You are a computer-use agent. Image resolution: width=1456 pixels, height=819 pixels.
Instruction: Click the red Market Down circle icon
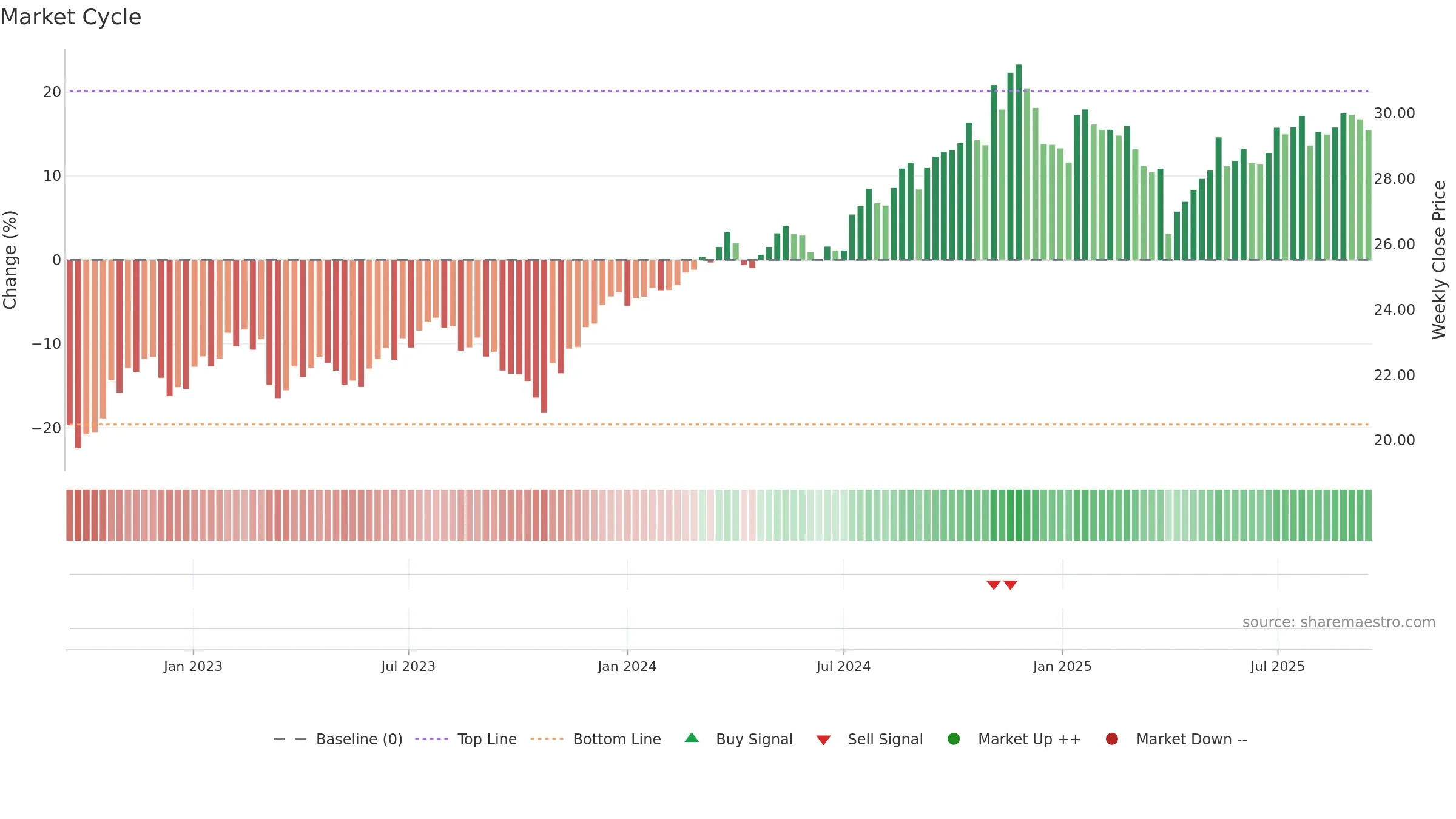[x=1112, y=739]
